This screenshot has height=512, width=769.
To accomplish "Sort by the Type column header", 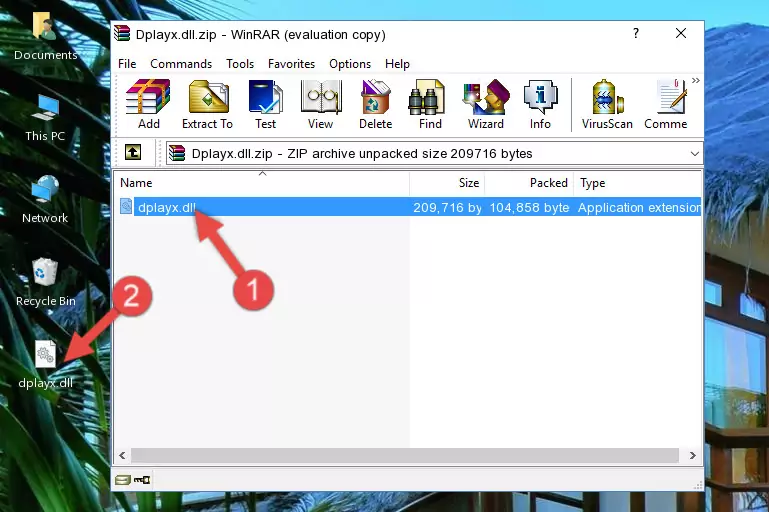I will (x=638, y=183).
